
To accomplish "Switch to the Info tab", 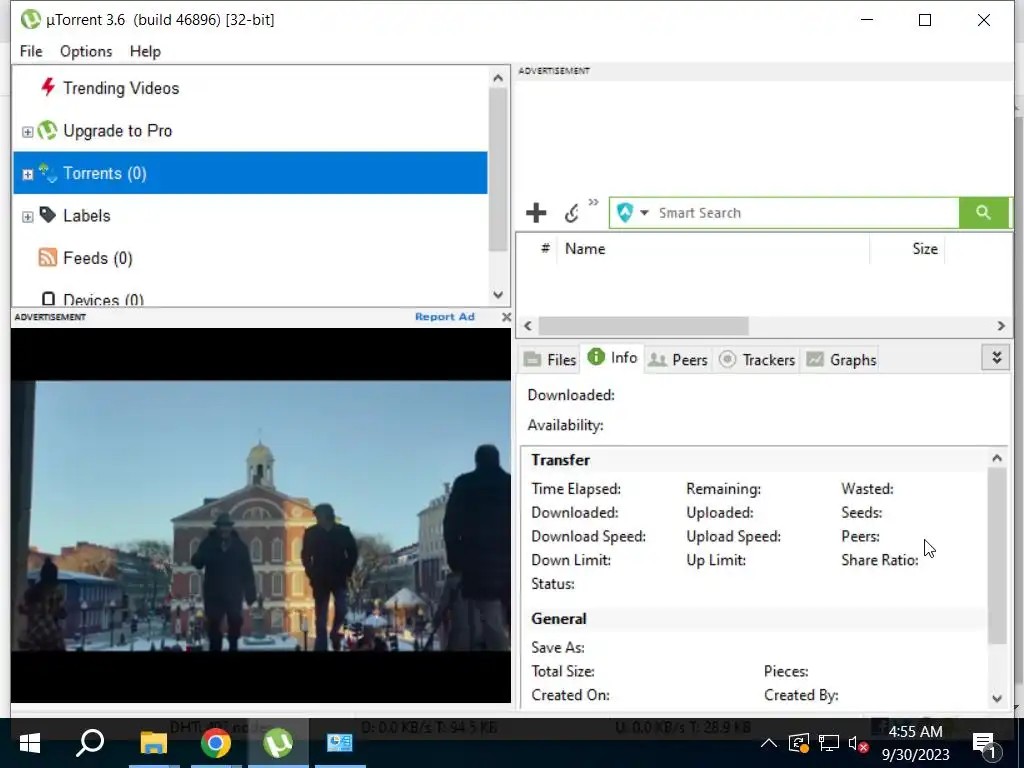I will point(613,358).
